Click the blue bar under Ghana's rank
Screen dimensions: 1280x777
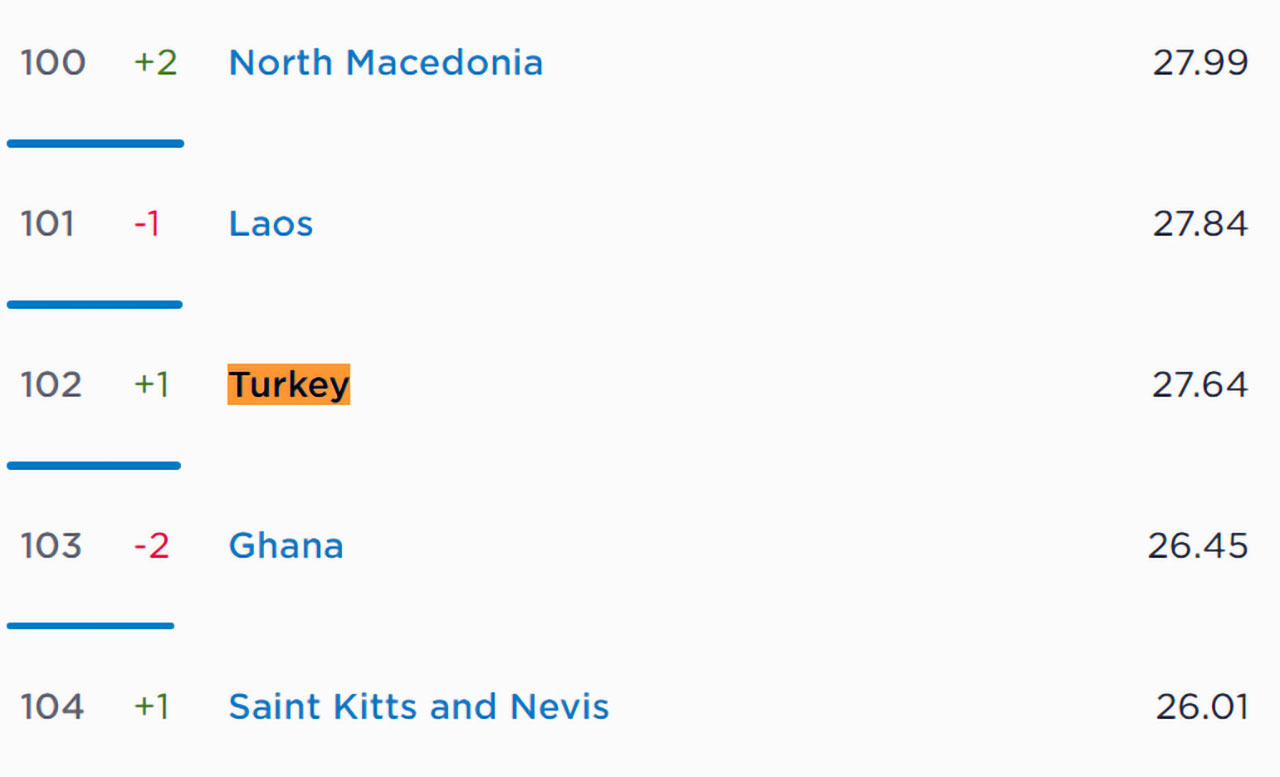tap(90, 626)
